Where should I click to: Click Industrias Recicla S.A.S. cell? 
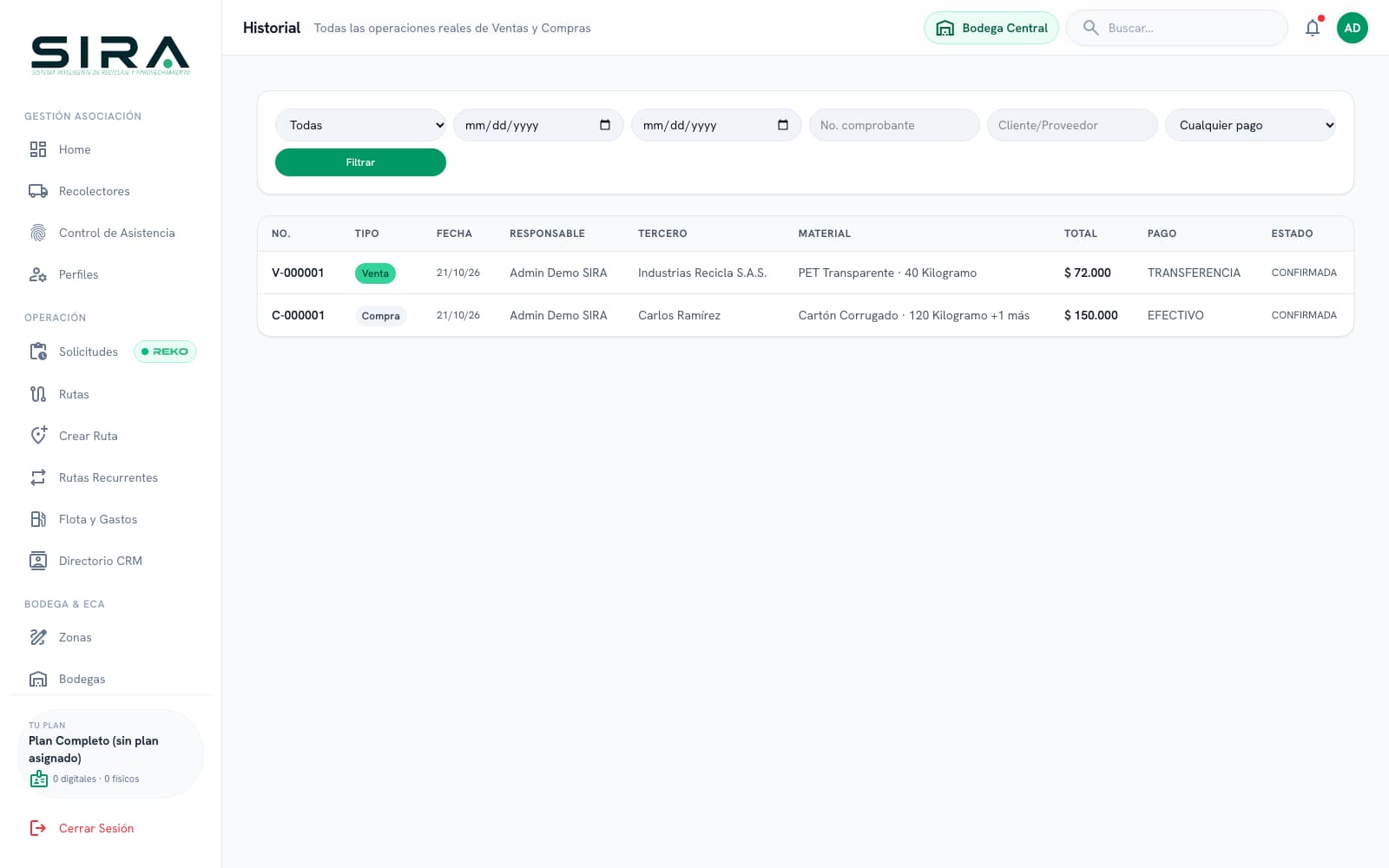pyautogui.click(x=702, y=273)
